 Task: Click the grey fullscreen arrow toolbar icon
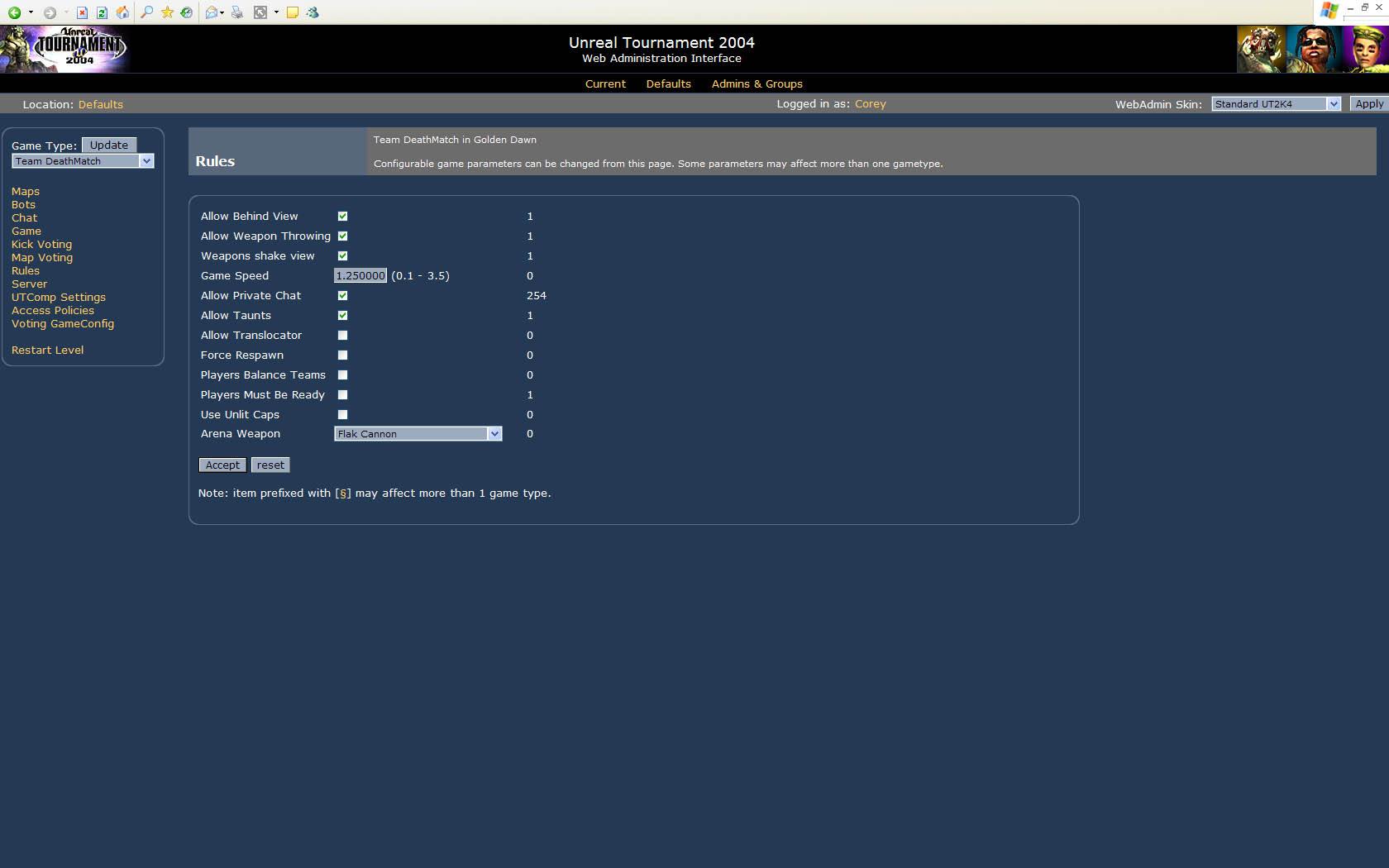point(260,12)
